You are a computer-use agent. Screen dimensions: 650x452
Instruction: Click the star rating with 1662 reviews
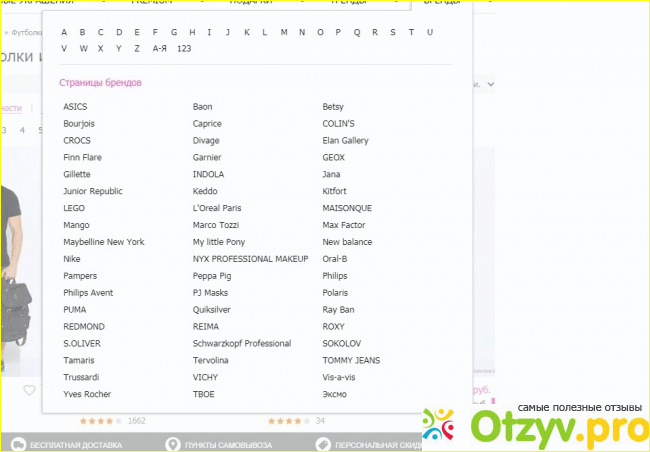click(x=100, y=421)
